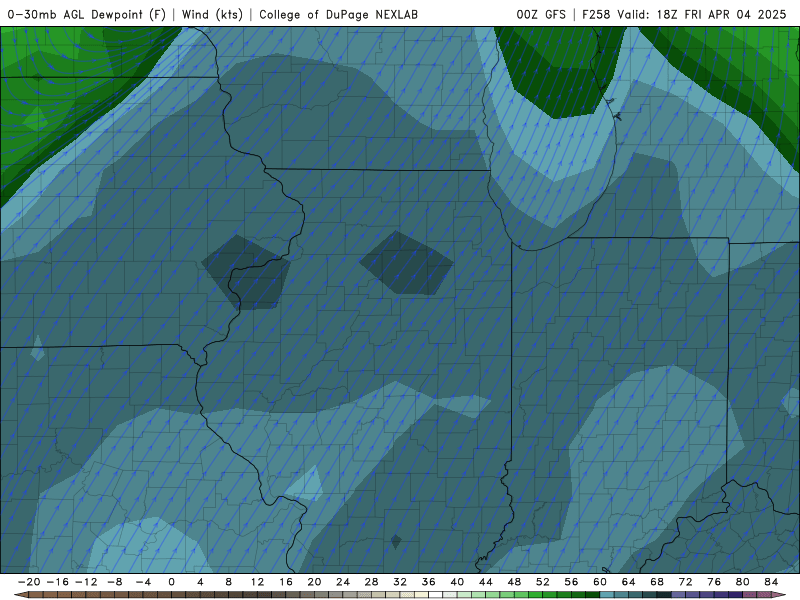Click the '-4' value on color scale
This screenshot has width=800, height=600.
[143, 582]
